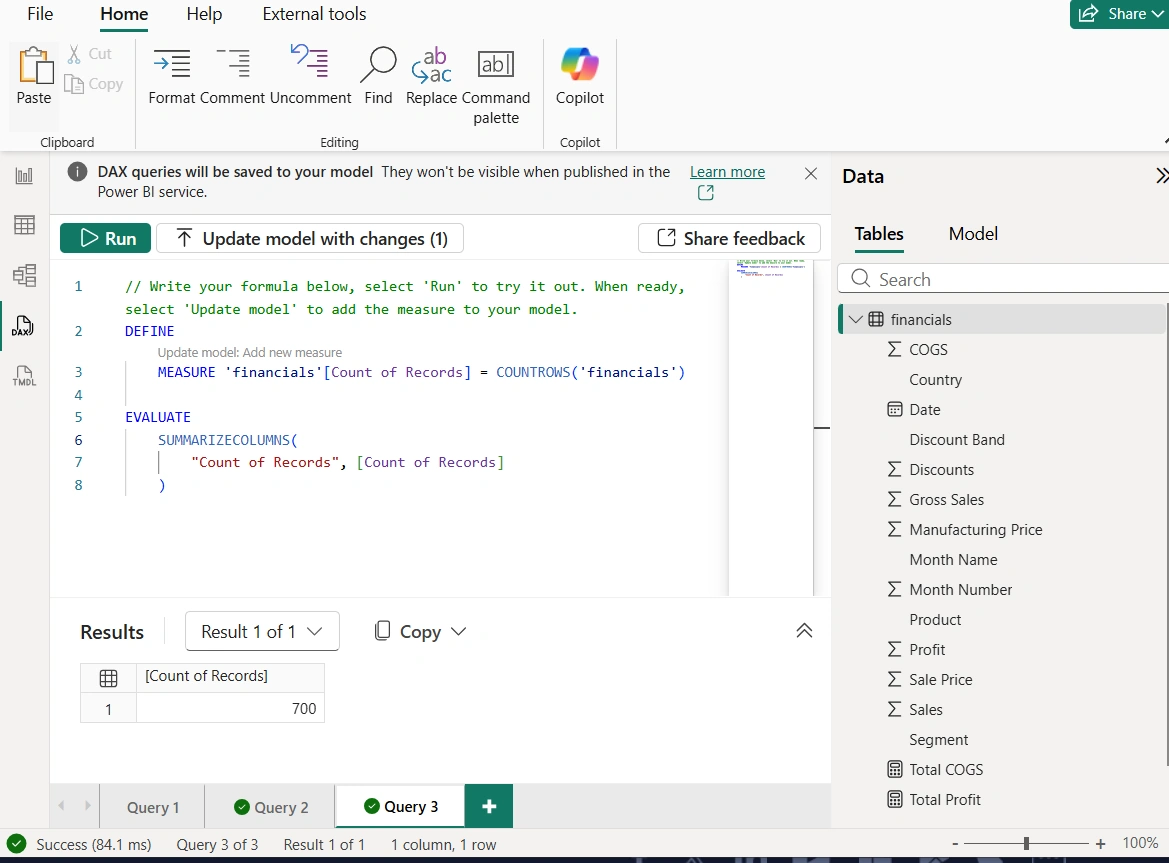Open the Replace tool

(431, 77)
